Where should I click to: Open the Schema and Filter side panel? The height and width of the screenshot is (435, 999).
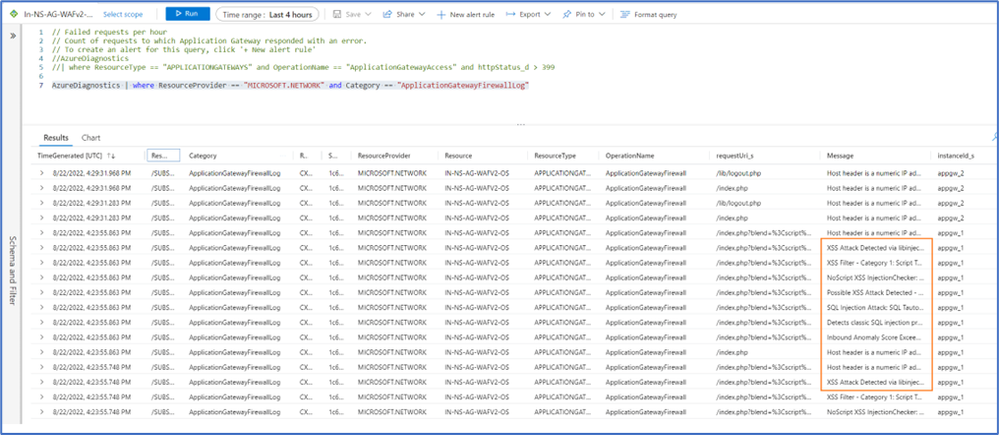[x=13, y=271]
